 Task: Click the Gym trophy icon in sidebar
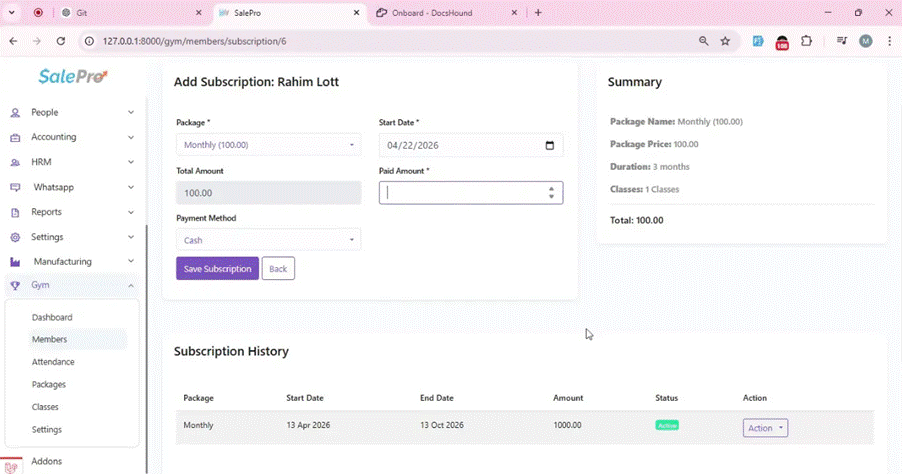(15, 286)
